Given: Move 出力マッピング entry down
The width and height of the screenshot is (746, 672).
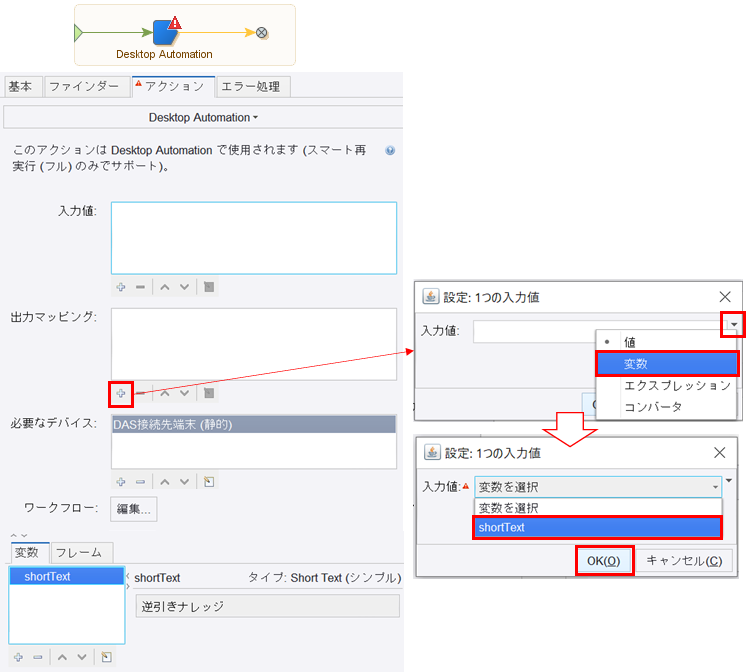Looking at the screenshot, I should (185, 394).
